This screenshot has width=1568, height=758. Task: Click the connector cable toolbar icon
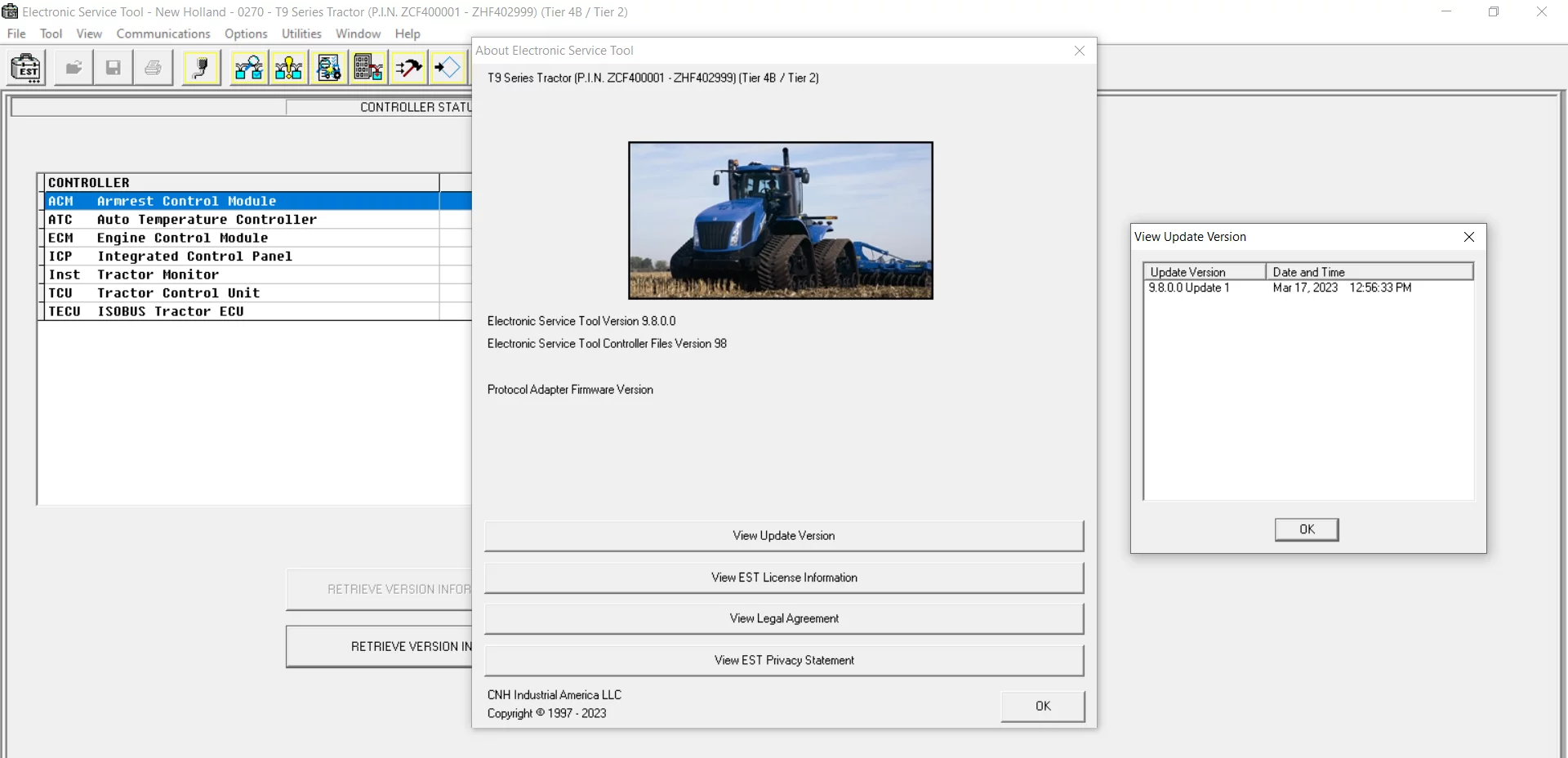[x=201, y=68]
